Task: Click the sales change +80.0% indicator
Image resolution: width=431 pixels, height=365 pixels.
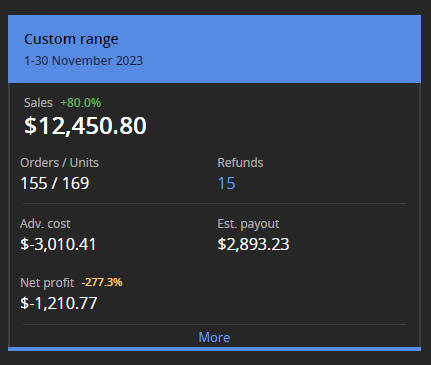Action: point(81,103)
